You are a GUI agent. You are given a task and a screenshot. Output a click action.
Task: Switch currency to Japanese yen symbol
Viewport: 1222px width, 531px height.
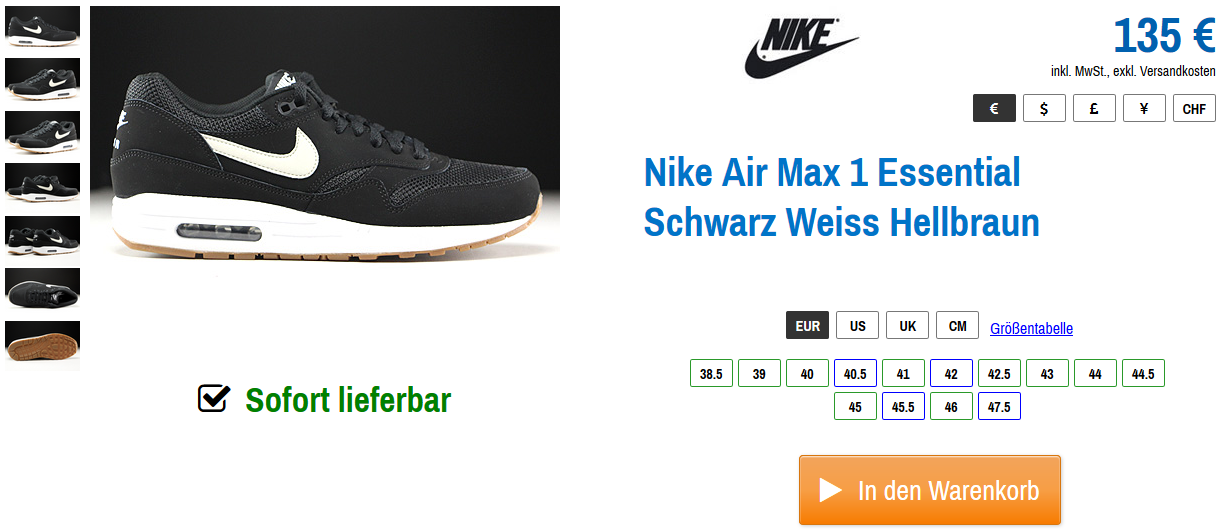click(x=1144, y=108)
